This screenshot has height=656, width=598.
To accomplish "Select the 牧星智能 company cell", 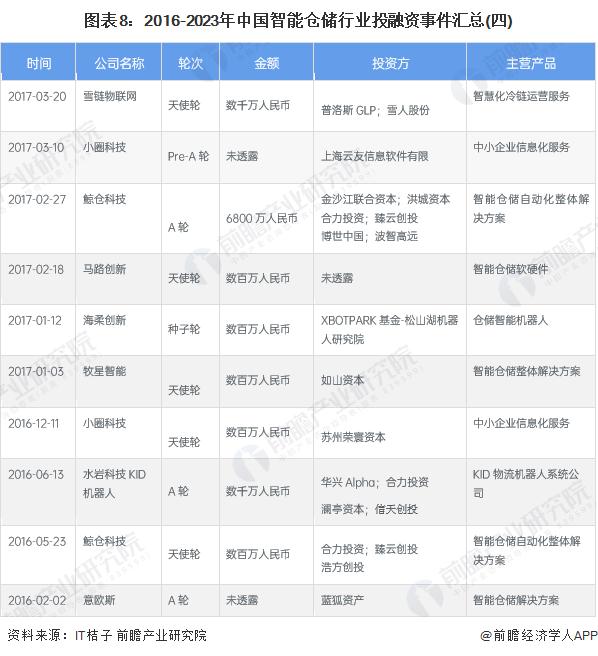I will click(x=118, y=382).
